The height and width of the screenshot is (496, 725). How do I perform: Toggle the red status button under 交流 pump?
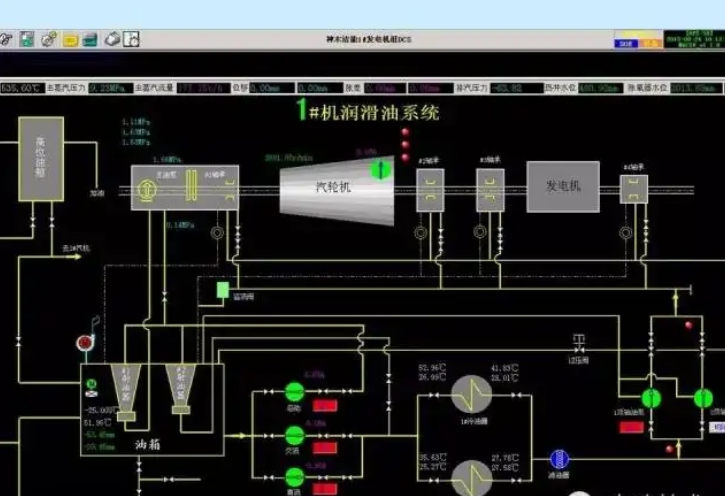coord(326,449)
